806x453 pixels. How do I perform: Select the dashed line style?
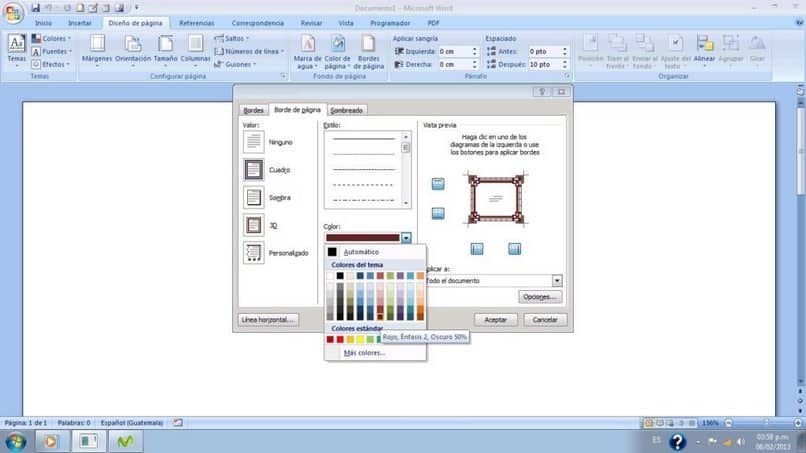[x=363, y=185]
